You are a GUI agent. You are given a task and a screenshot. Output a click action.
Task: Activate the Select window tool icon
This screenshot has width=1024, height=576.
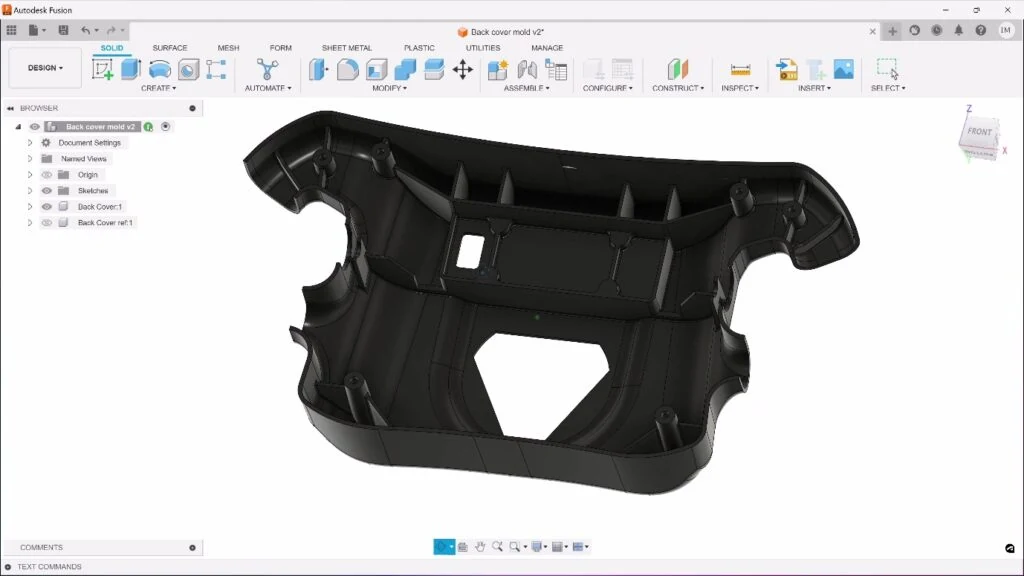888,69
